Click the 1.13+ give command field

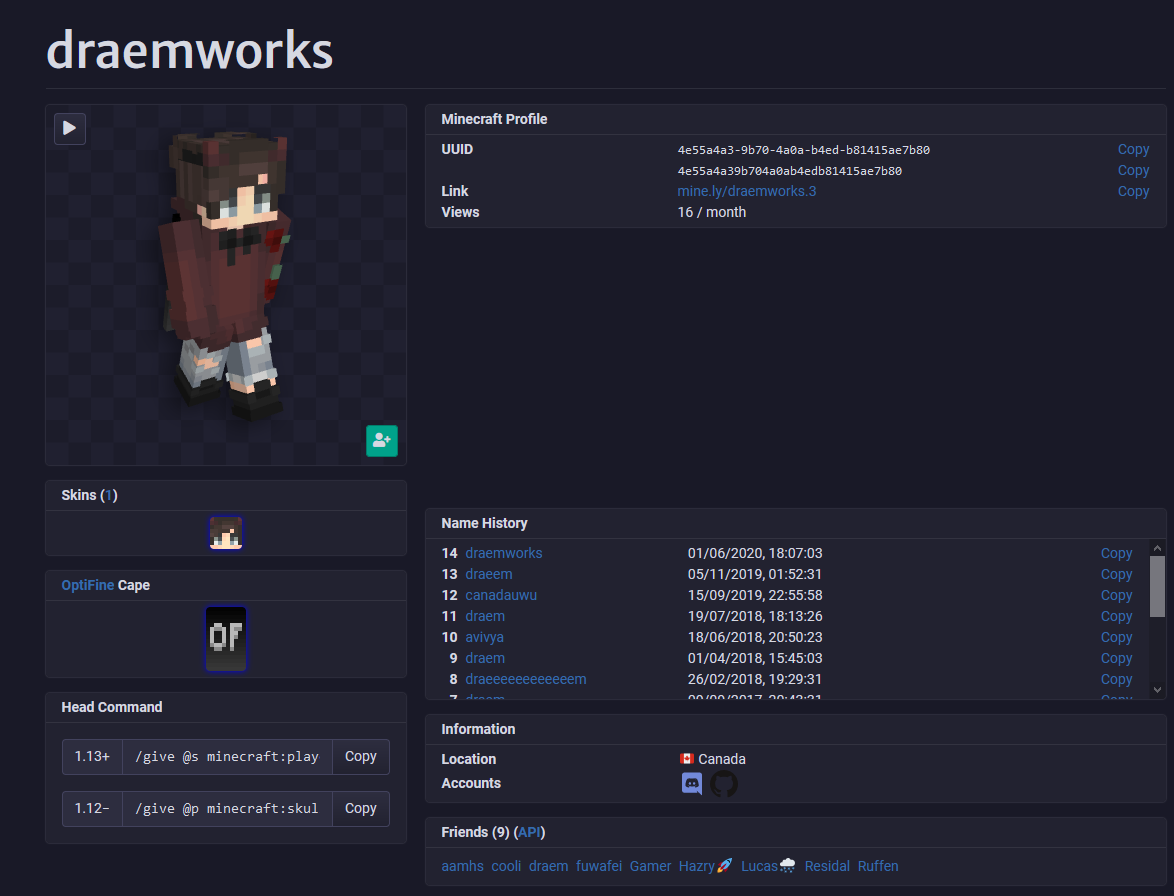click(227, 757)
